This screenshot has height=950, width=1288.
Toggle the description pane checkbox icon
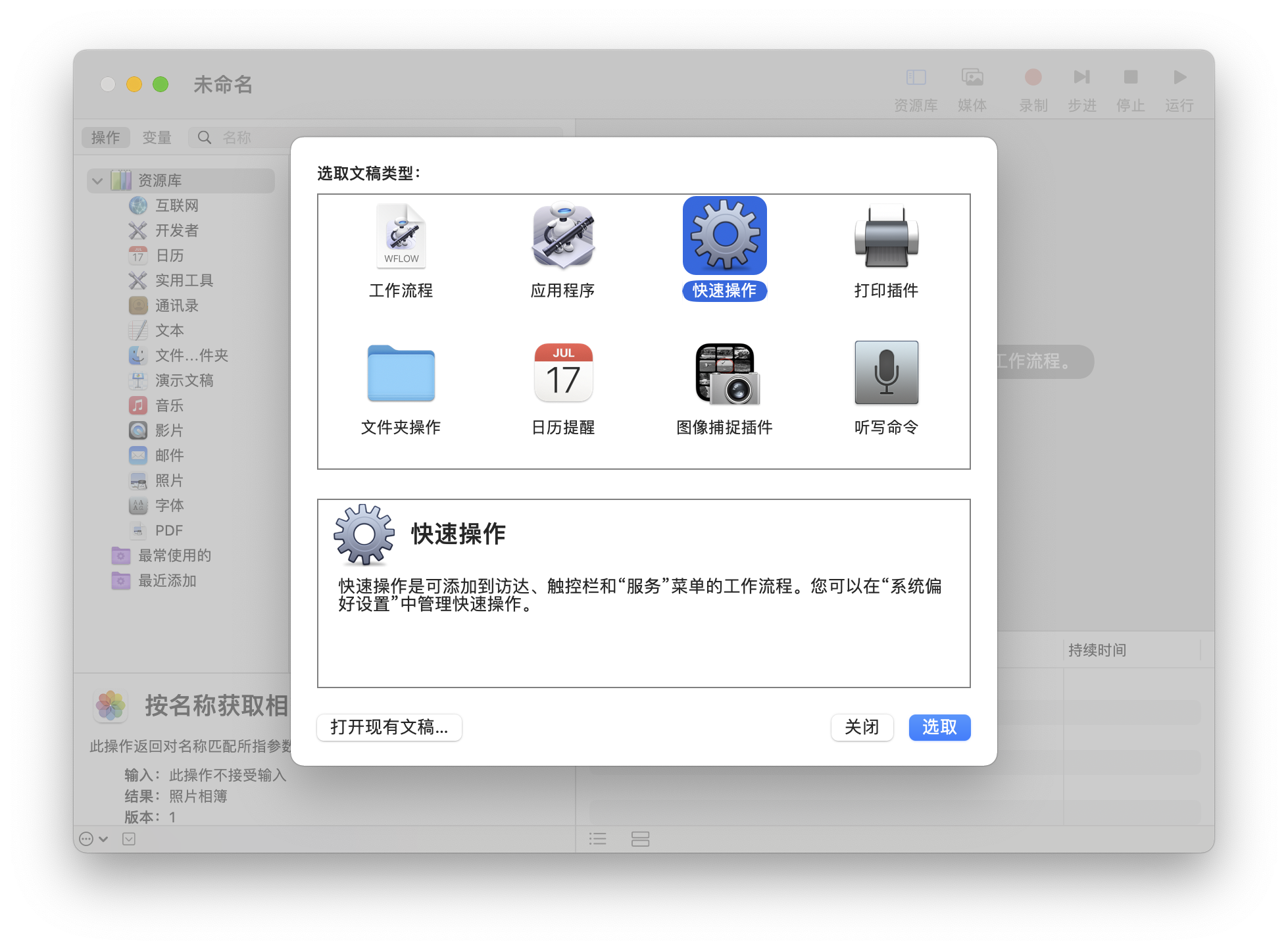coord(129,839)
